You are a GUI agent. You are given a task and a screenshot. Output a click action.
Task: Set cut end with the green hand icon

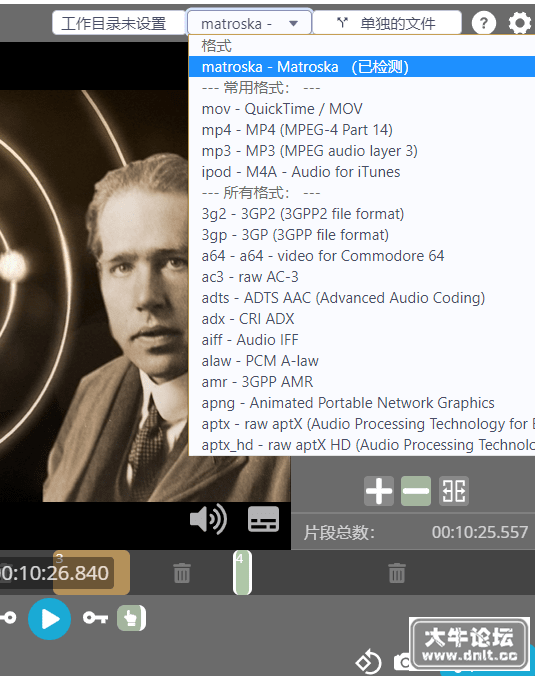(131, 619)
